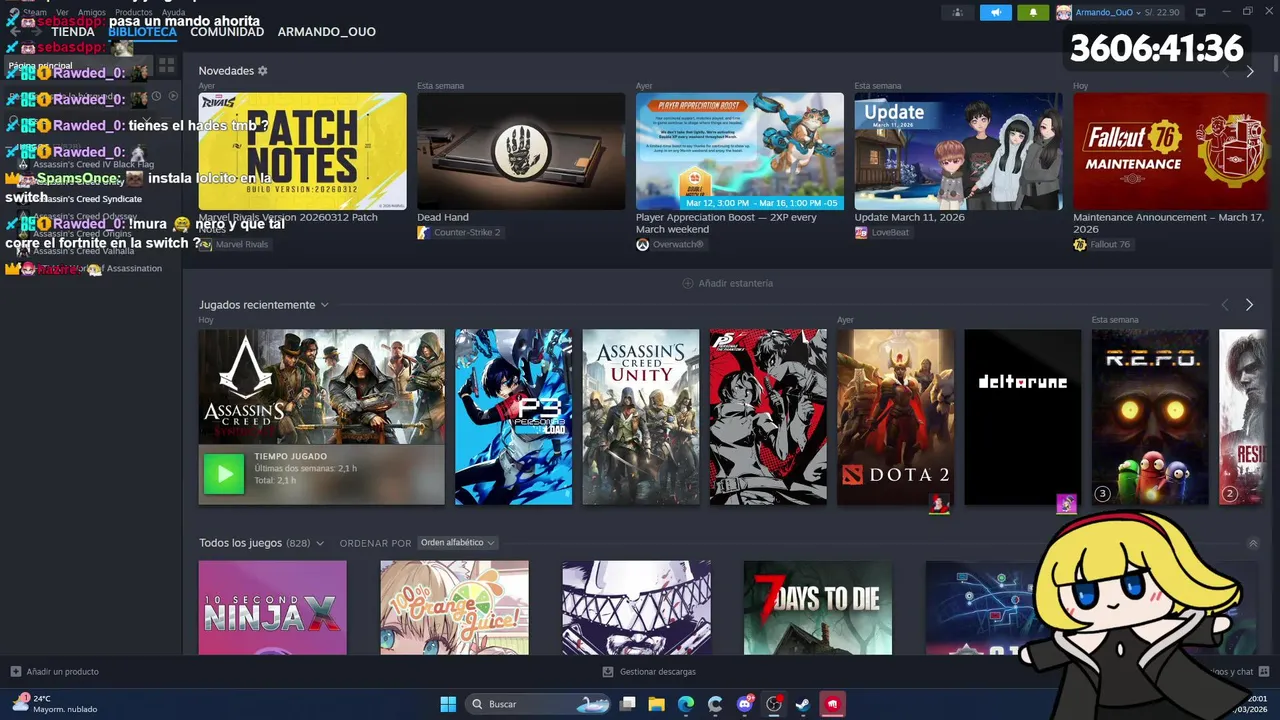Open Discord from the taskbar
1280x720 pixels.
pos(745,704)
